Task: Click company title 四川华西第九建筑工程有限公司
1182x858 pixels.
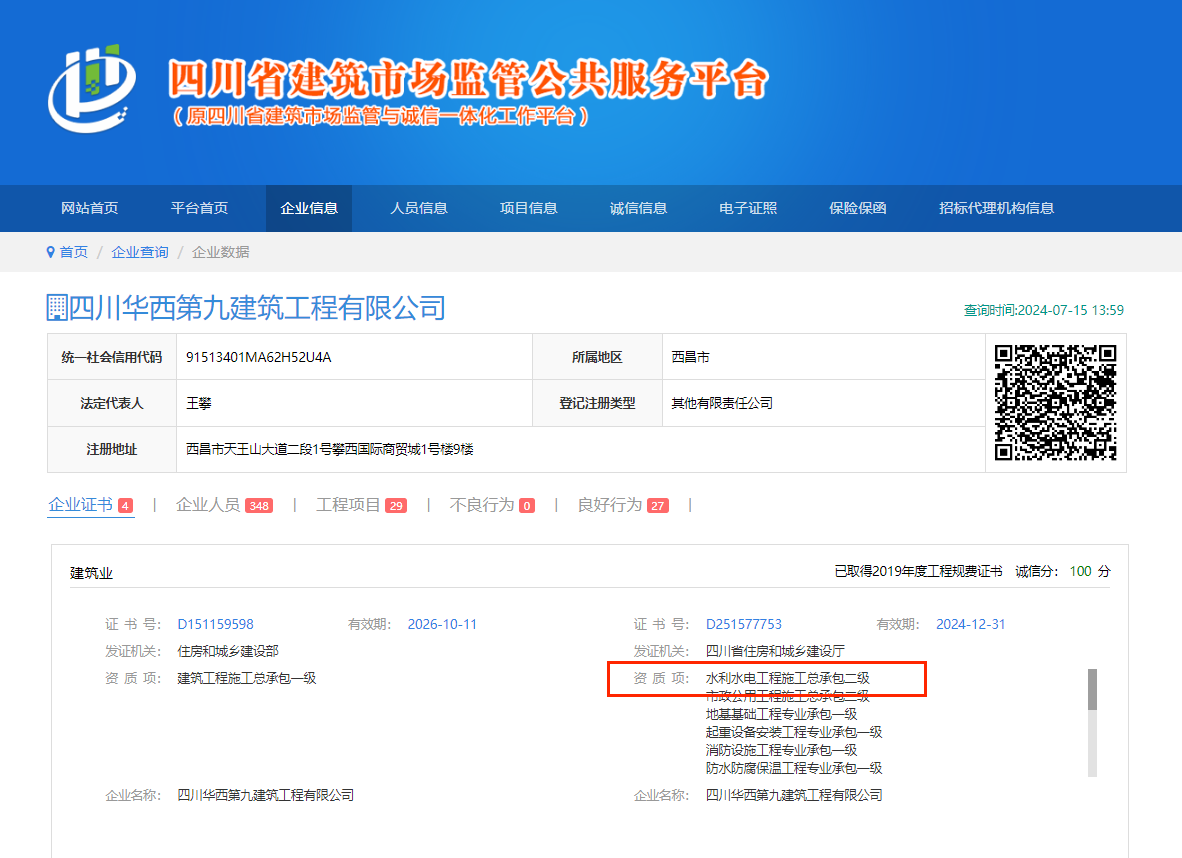Action: [257, 308]
